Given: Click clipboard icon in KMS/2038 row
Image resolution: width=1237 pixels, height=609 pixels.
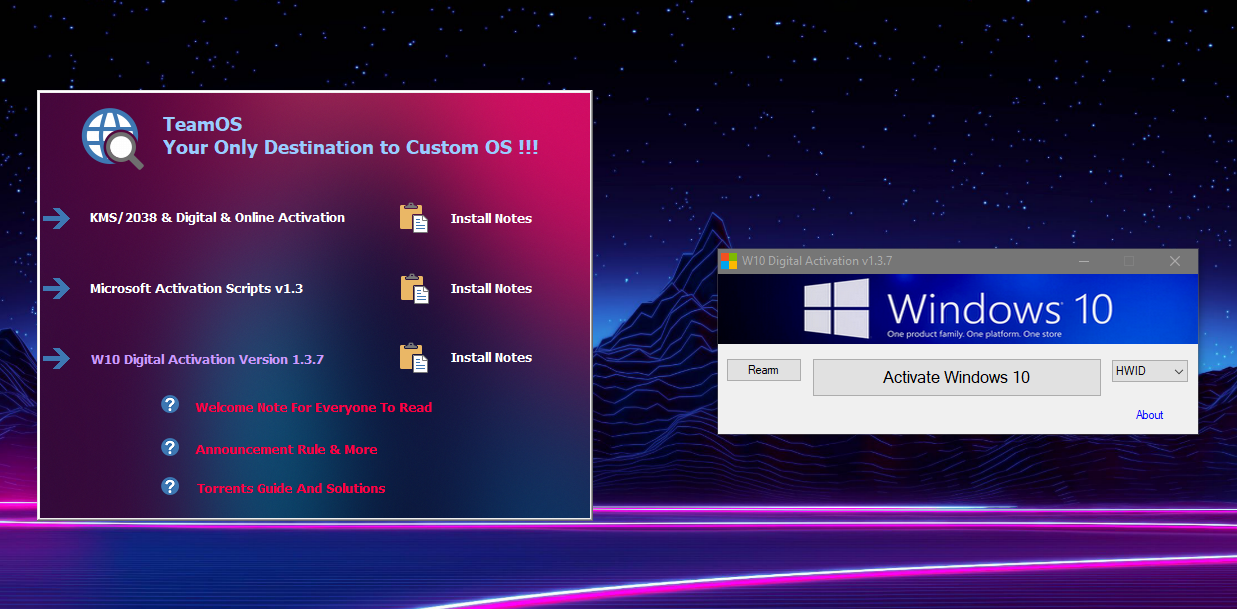Looking at the screenshot, I should tap(414, 218).
